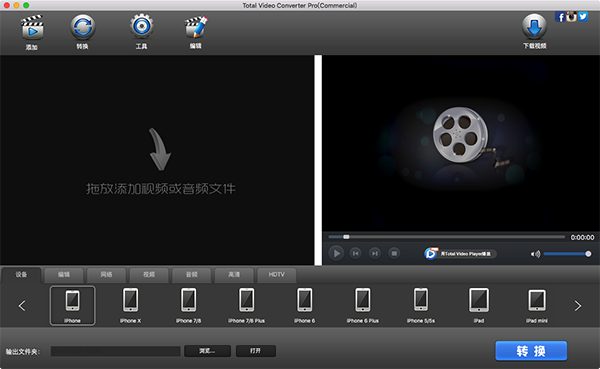Open the 转换 (Convert) toolbar icon
Viewport: 600px width, 369px height.
pyautogui.click(x=83, y=27)
